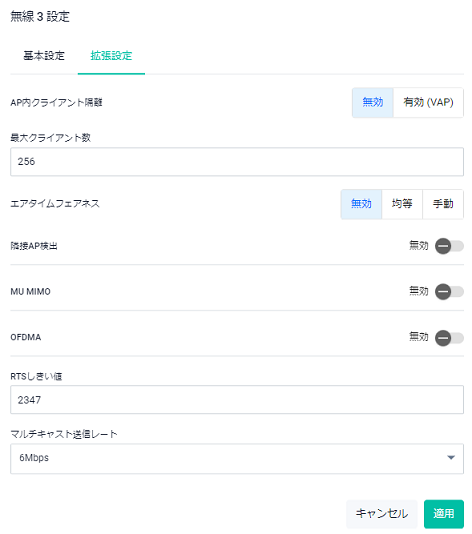The width and height of the screenshot is (472, 534).
Task: Click the RTSしきい値 input field
Action: click(237, 399)
